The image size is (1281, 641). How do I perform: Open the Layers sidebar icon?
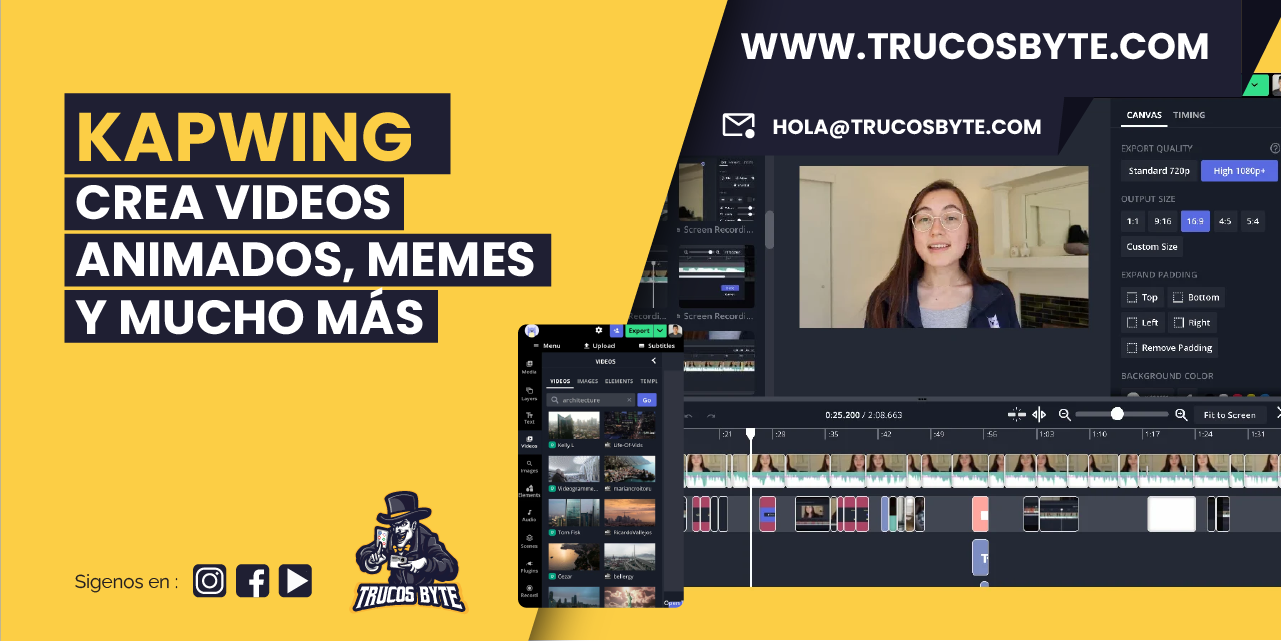(529, 392)
